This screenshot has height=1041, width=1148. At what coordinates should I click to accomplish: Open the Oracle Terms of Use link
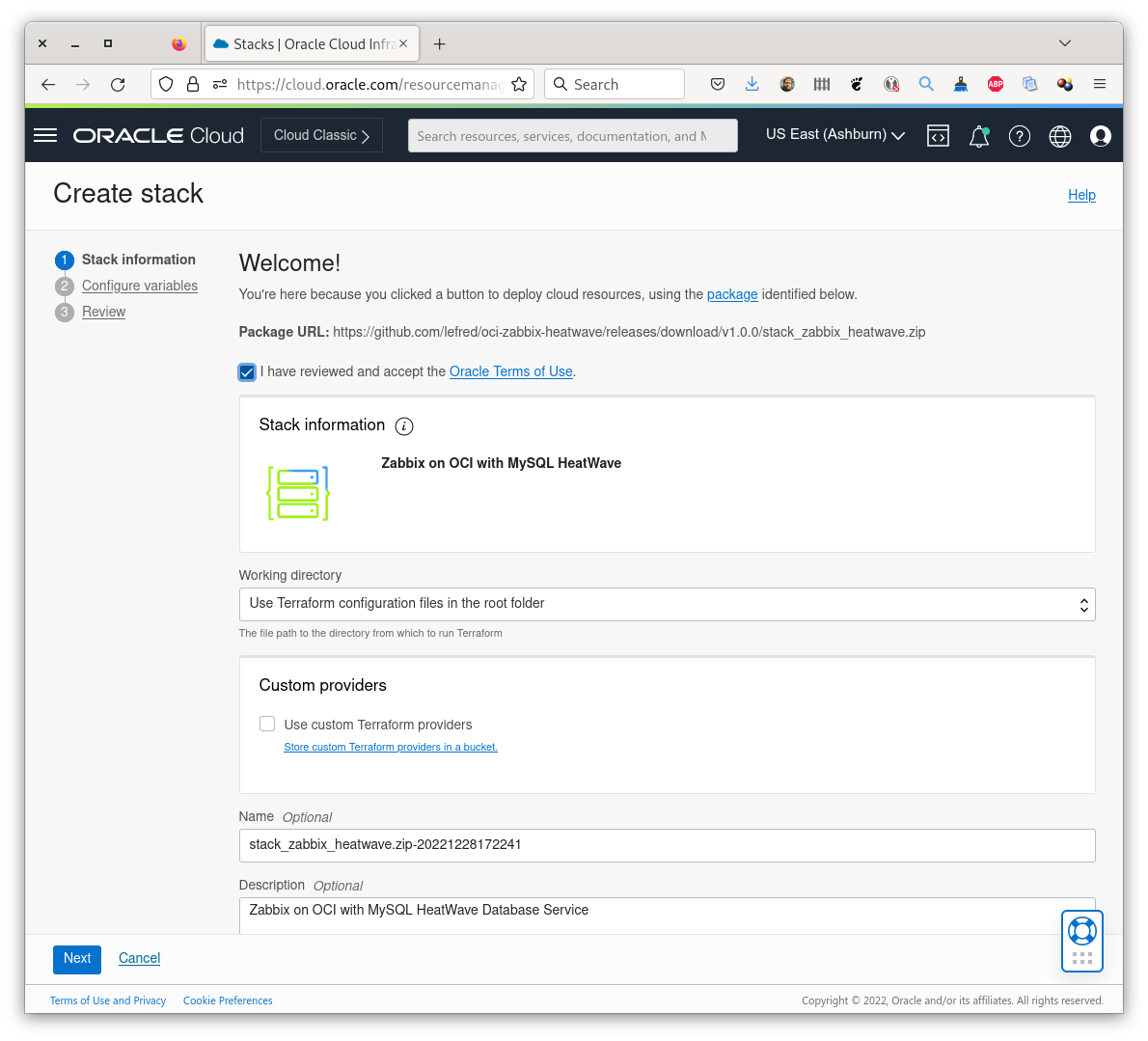510,371
